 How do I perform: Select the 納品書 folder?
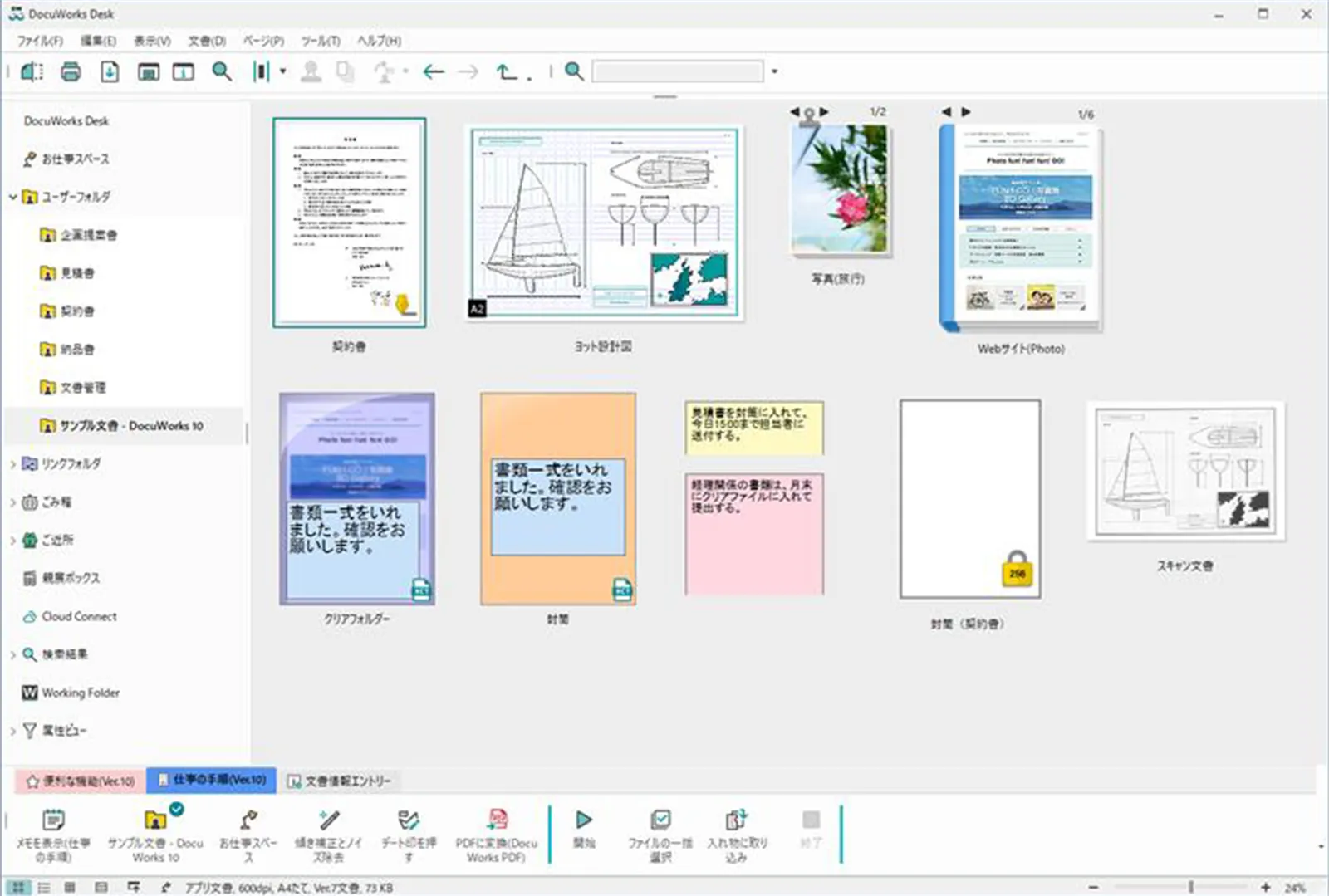pyautogui.click(x=67, y=350)
